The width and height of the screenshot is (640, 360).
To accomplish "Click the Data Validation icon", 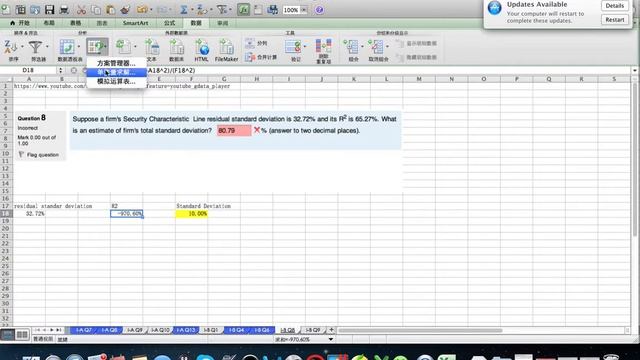I will coord(293,47).
